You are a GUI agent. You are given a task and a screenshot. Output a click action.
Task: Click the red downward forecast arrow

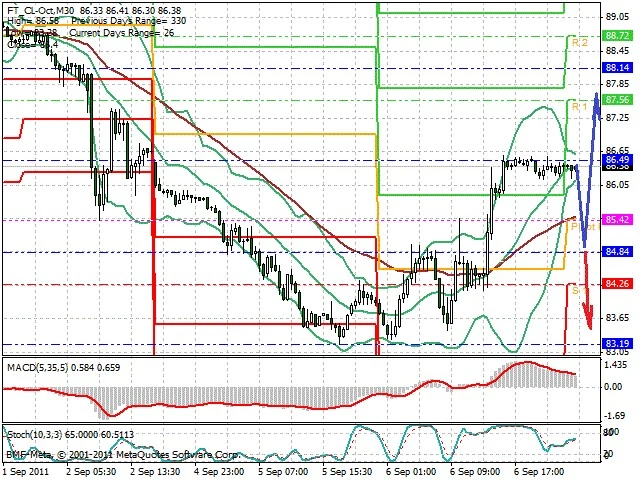[587, 291]
